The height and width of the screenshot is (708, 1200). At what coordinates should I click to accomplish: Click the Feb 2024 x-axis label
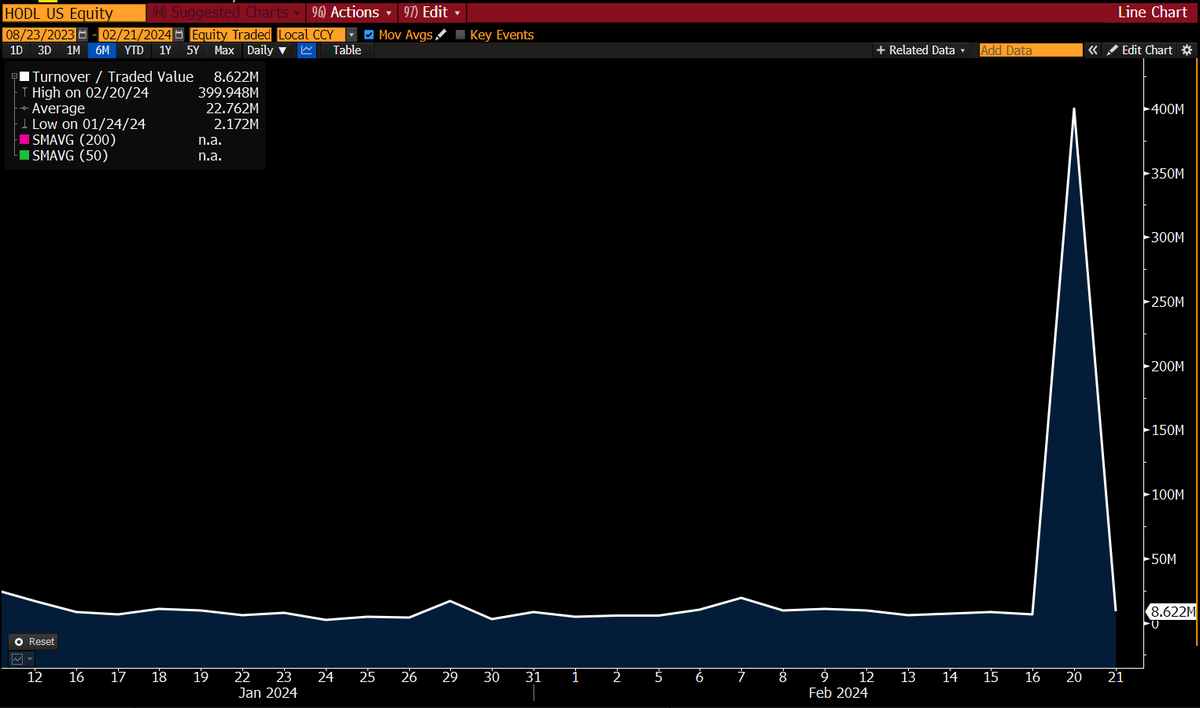pyautogui.click(x=838, y=692)
